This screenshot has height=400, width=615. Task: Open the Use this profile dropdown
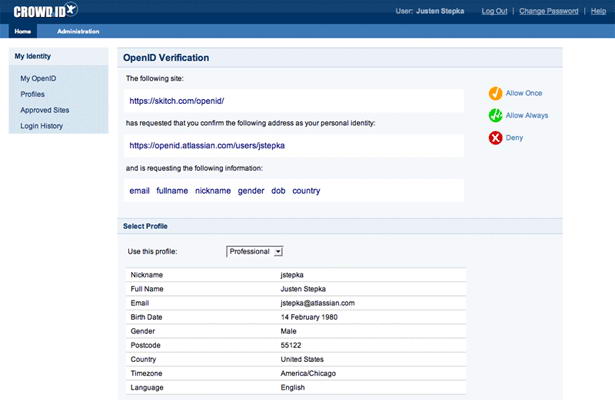(255, 251)
